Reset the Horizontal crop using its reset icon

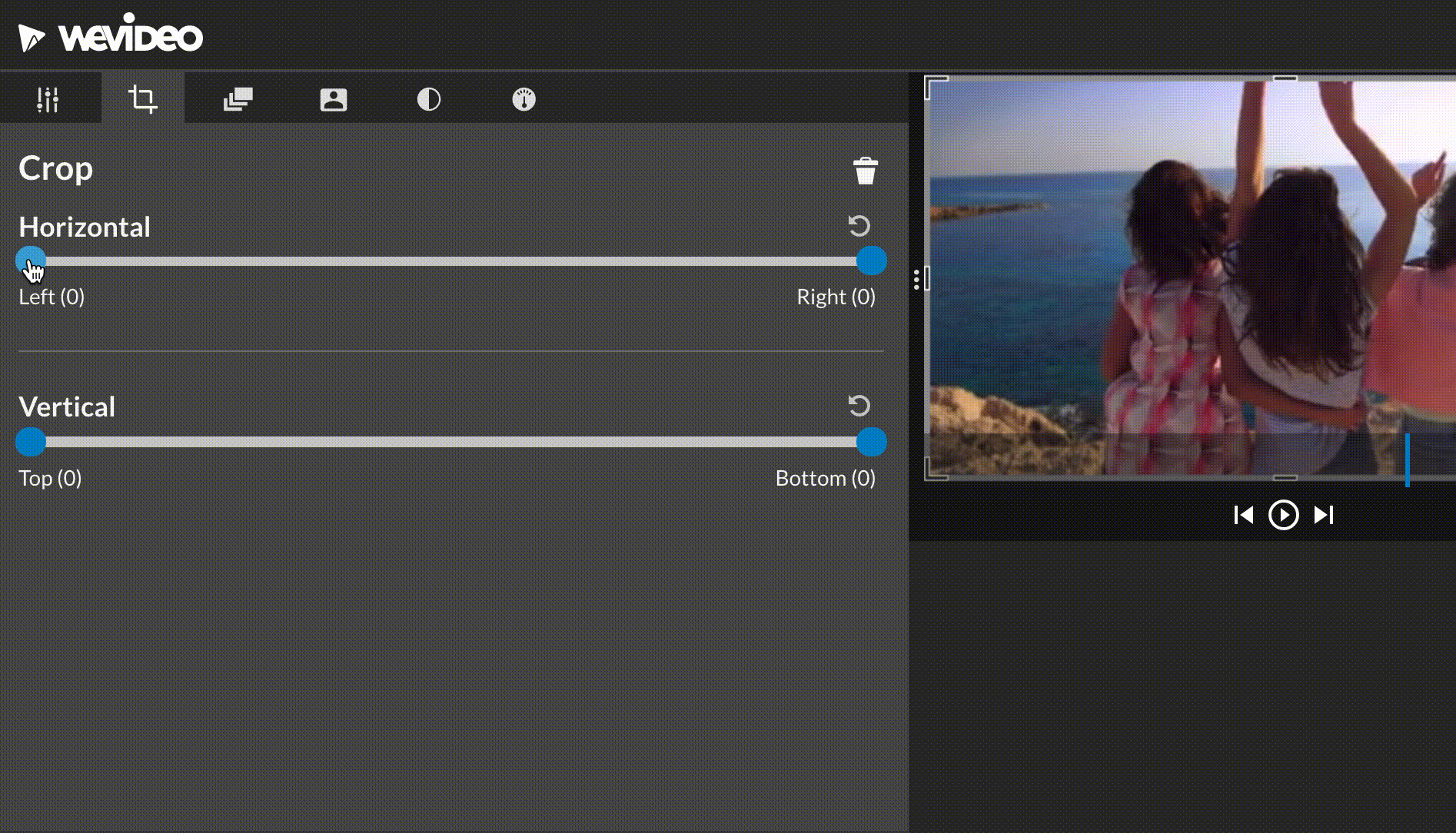point(859,225)
